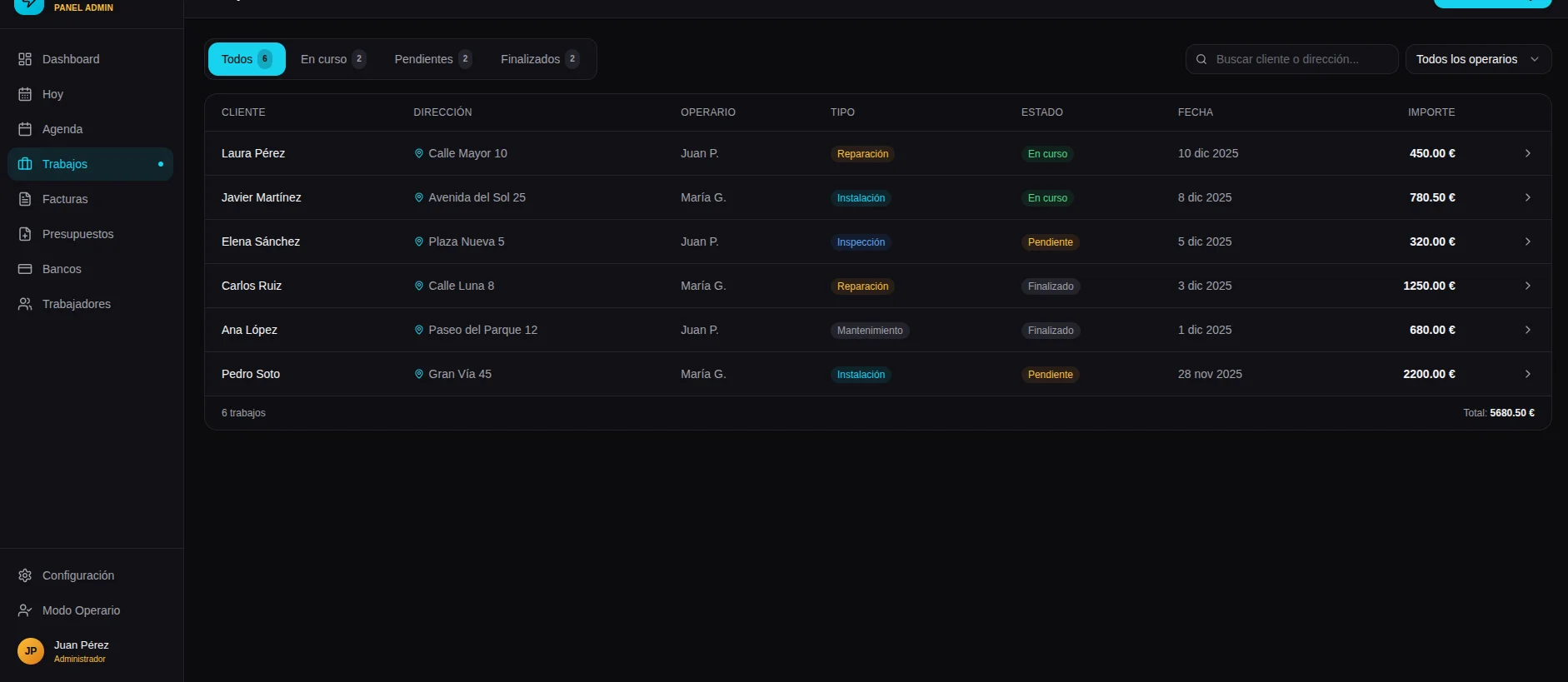This screenshot has width=1568, height=682.
Task: Open Agenda in sidebar
Action: (x=90, y=129)
